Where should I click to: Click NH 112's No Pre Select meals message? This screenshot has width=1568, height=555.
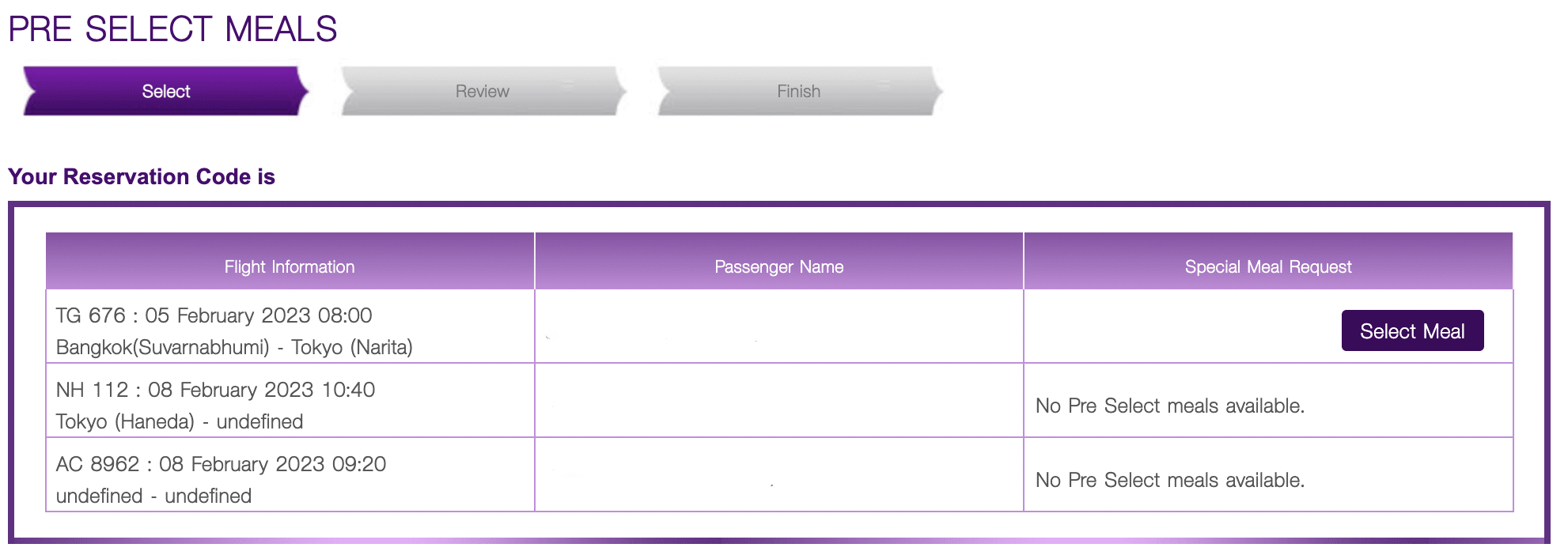point(1169,406)
